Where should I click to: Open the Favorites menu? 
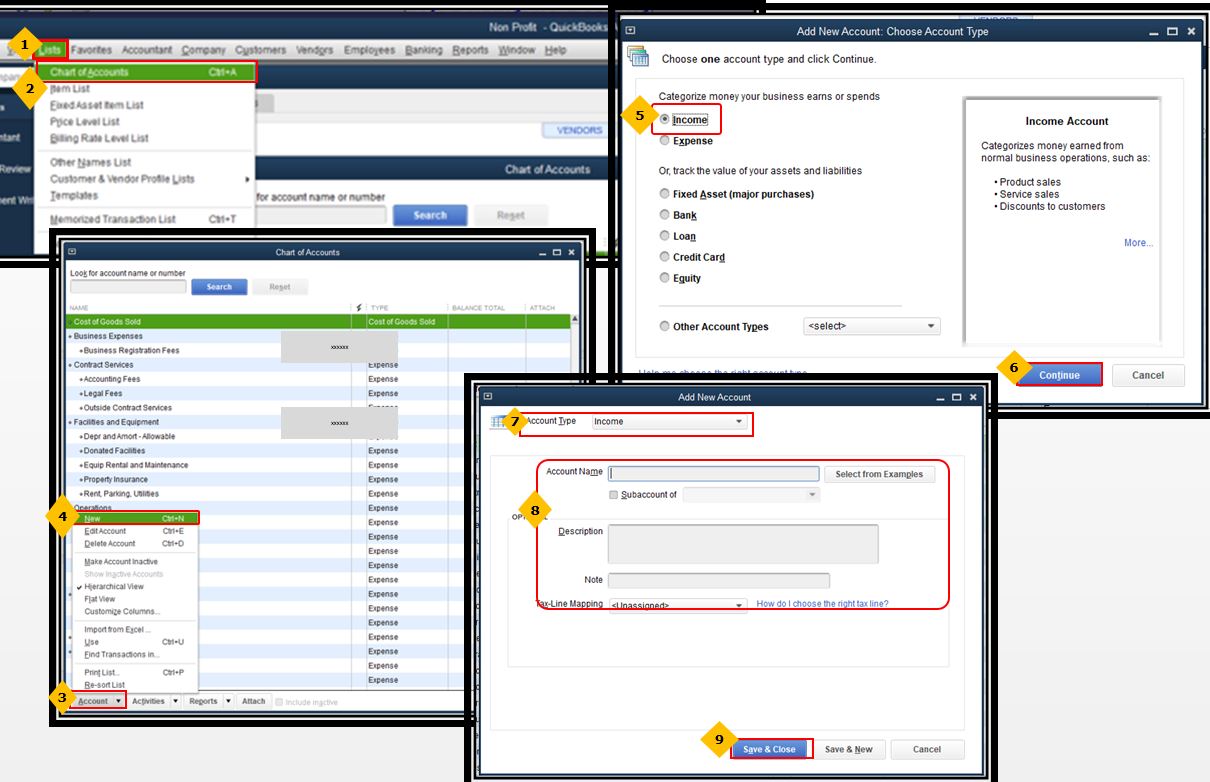click(91, 50)
